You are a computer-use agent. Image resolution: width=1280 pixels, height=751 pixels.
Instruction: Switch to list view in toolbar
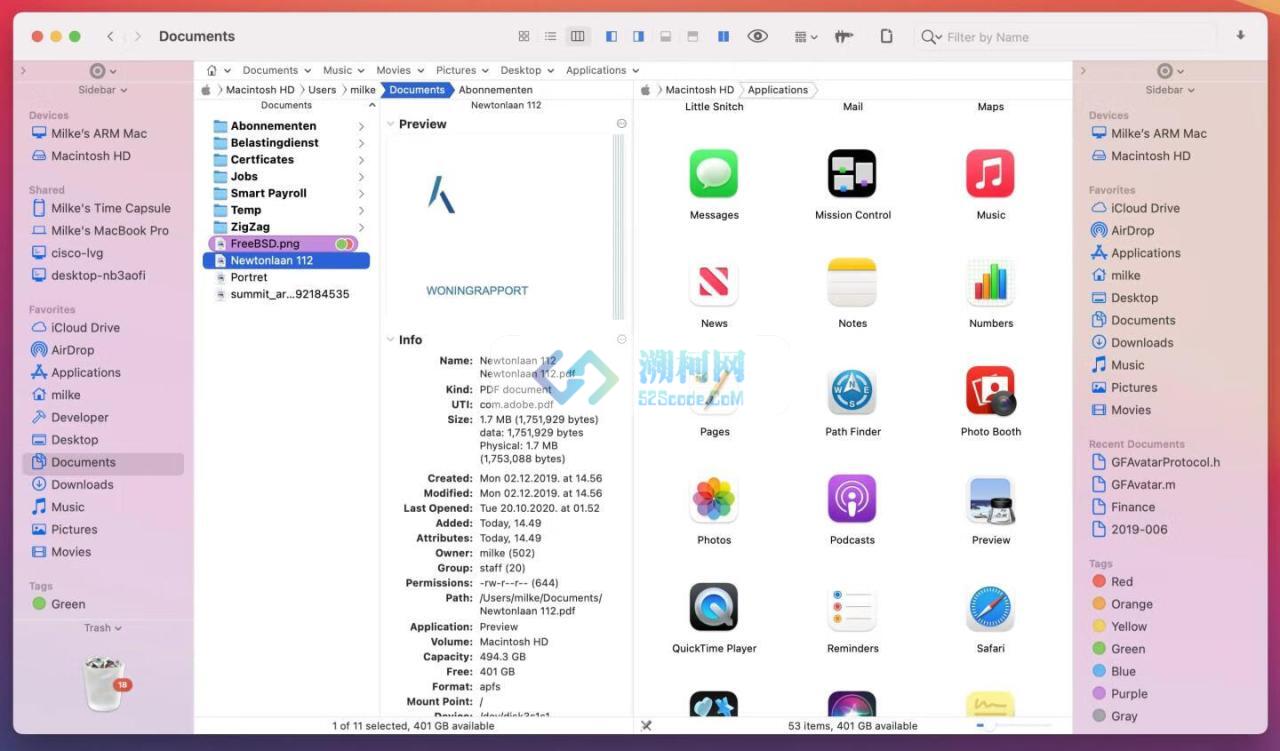tap(550, 36)
